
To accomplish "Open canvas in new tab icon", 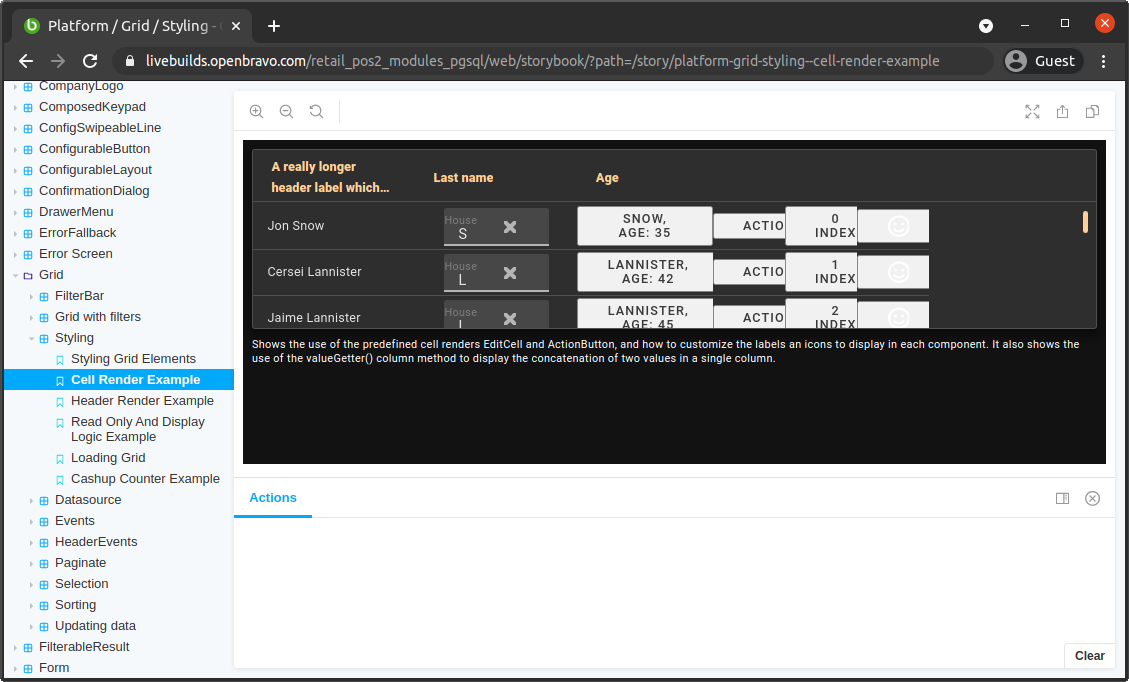I will [1062, 112].
